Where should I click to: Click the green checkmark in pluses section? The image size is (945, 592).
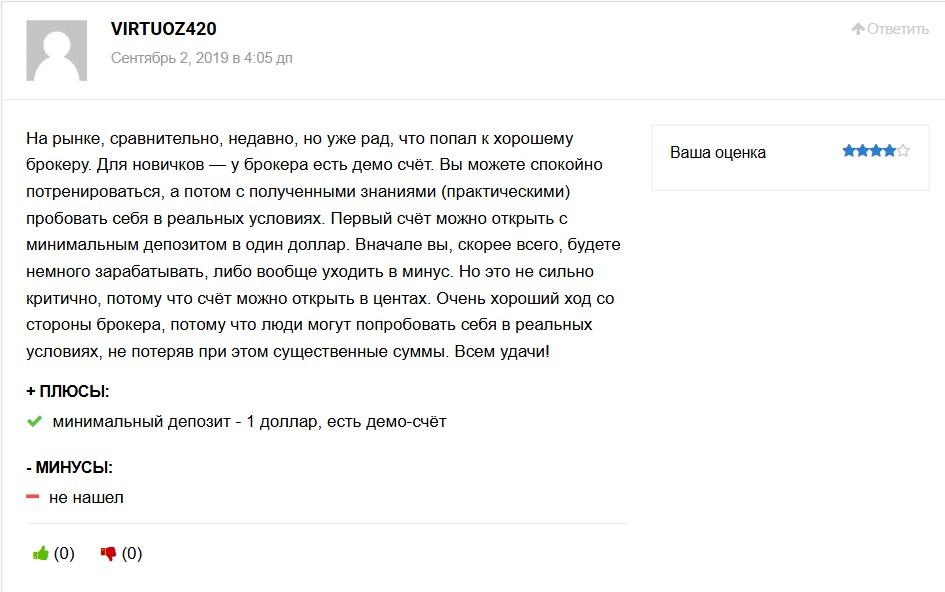pos(34,421)
